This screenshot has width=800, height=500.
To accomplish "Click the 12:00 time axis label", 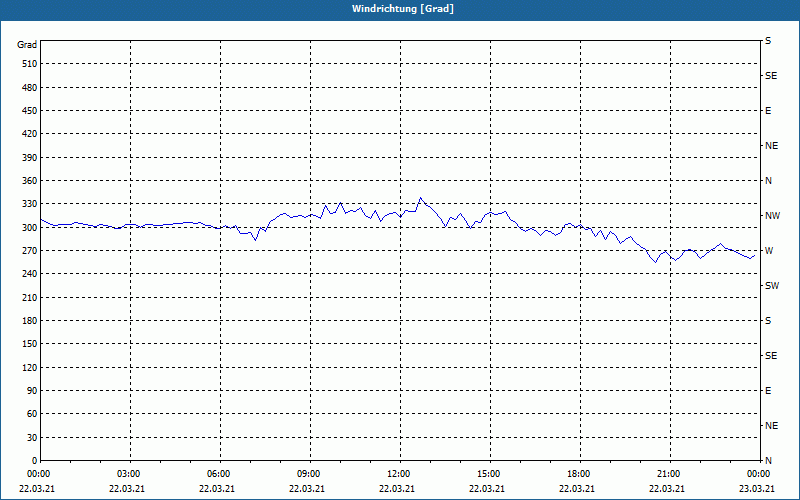I will (x=398, y=474).
